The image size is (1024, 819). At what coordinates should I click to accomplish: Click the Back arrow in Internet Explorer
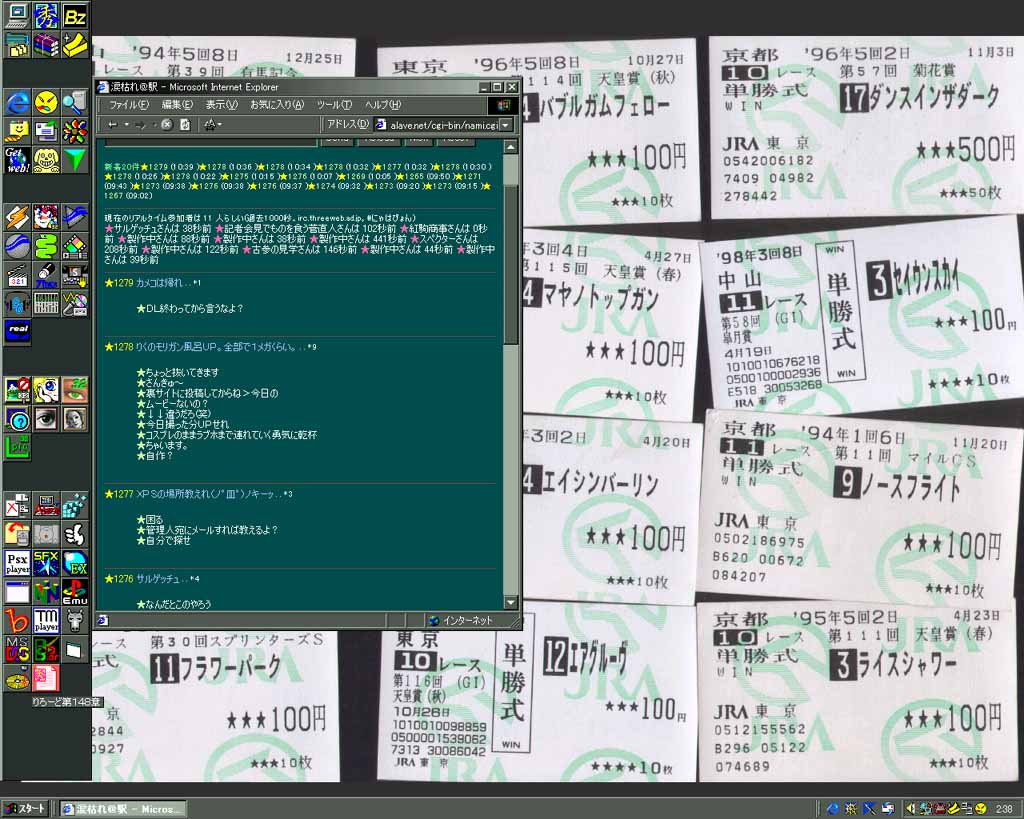tap(113, 125)
